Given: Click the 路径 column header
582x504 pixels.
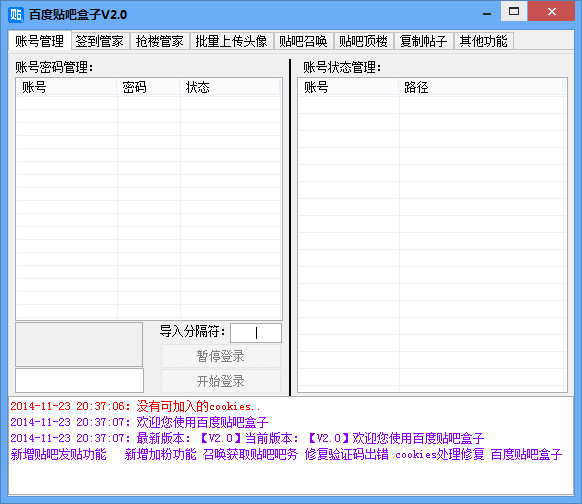Looking at the screenshot, I should tap(481, 88).
